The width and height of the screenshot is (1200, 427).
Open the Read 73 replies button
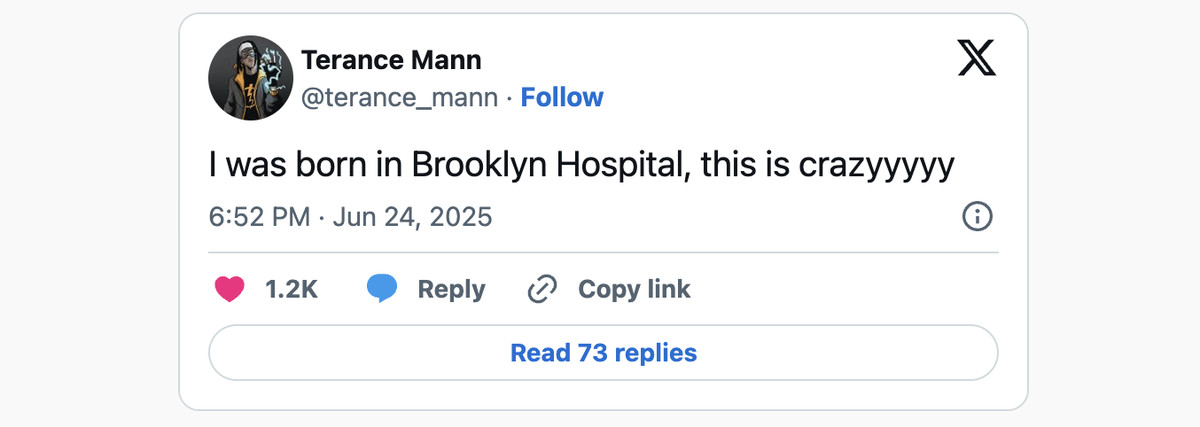603,353
